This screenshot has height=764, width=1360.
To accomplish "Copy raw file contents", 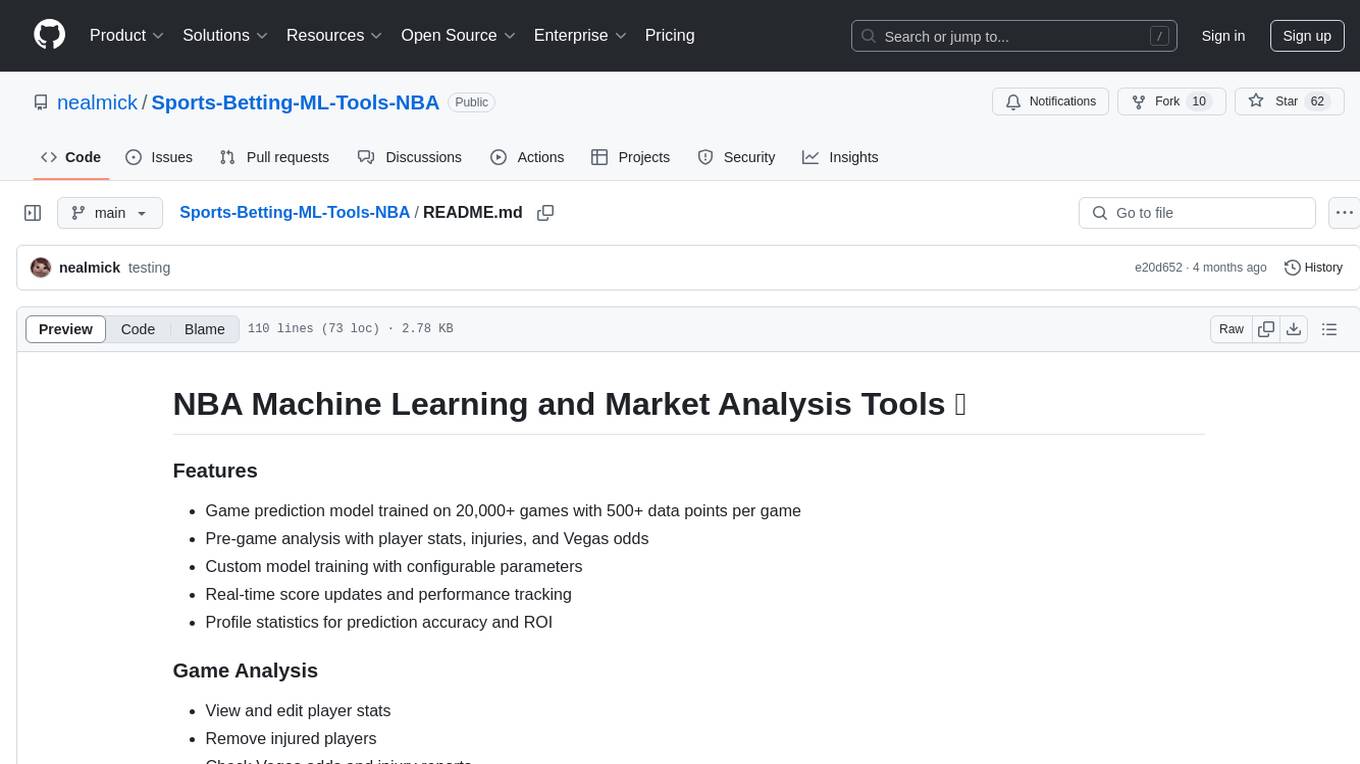I will click(x=1266, y=329).
